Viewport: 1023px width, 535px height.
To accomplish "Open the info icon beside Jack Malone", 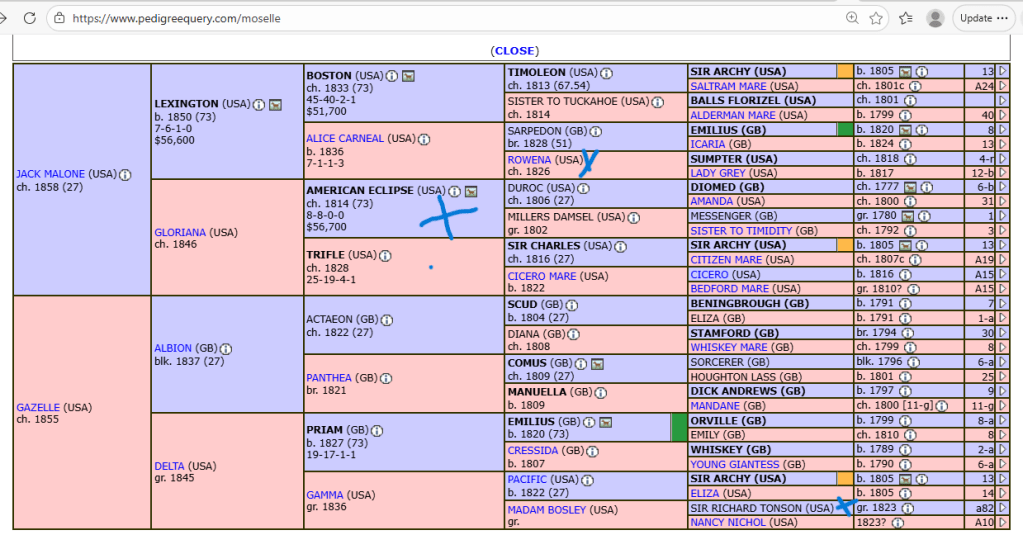I will click(x=125, y=174).
